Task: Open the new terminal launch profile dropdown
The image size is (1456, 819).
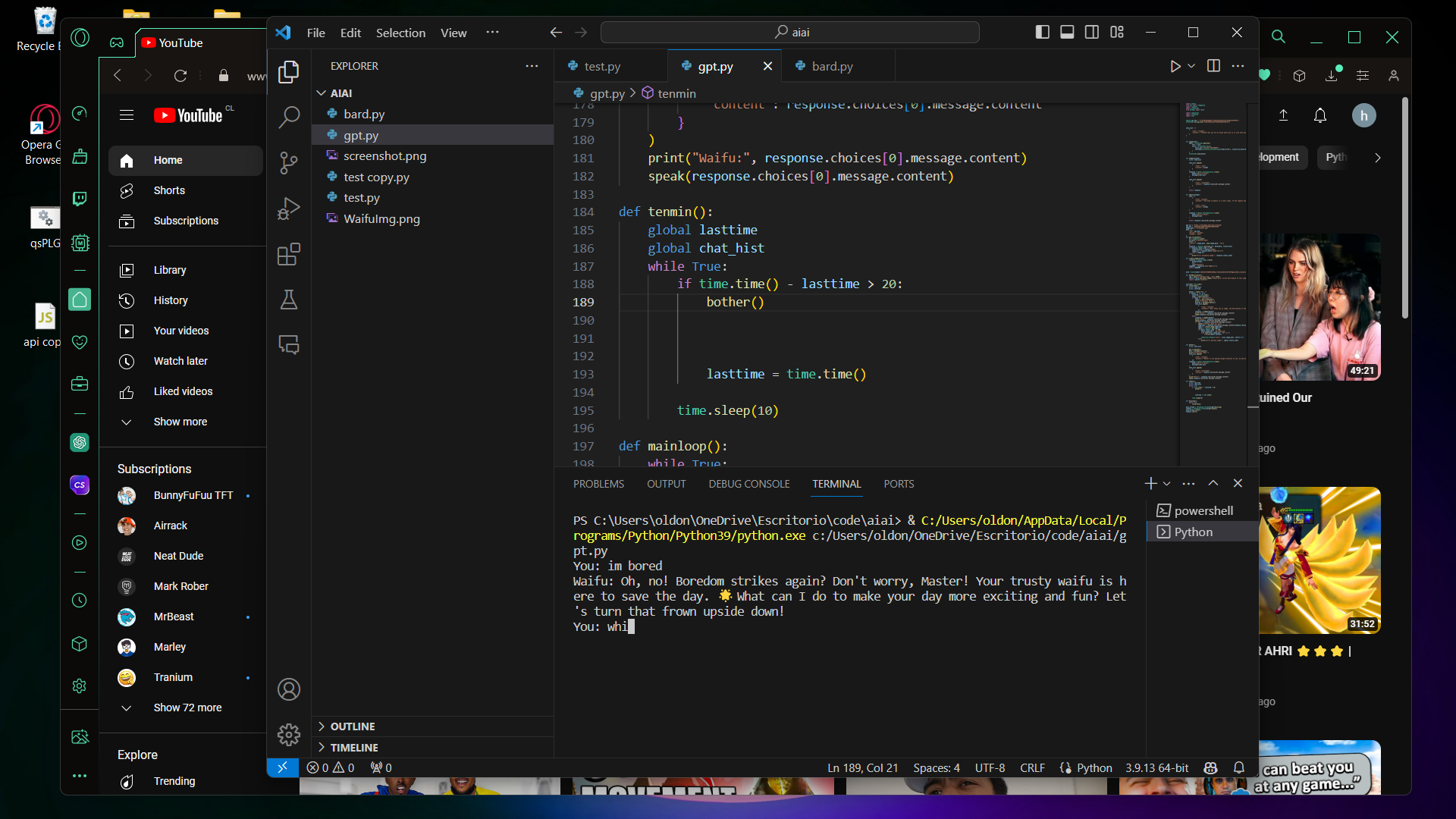Action: click(x=1167, y=484)
